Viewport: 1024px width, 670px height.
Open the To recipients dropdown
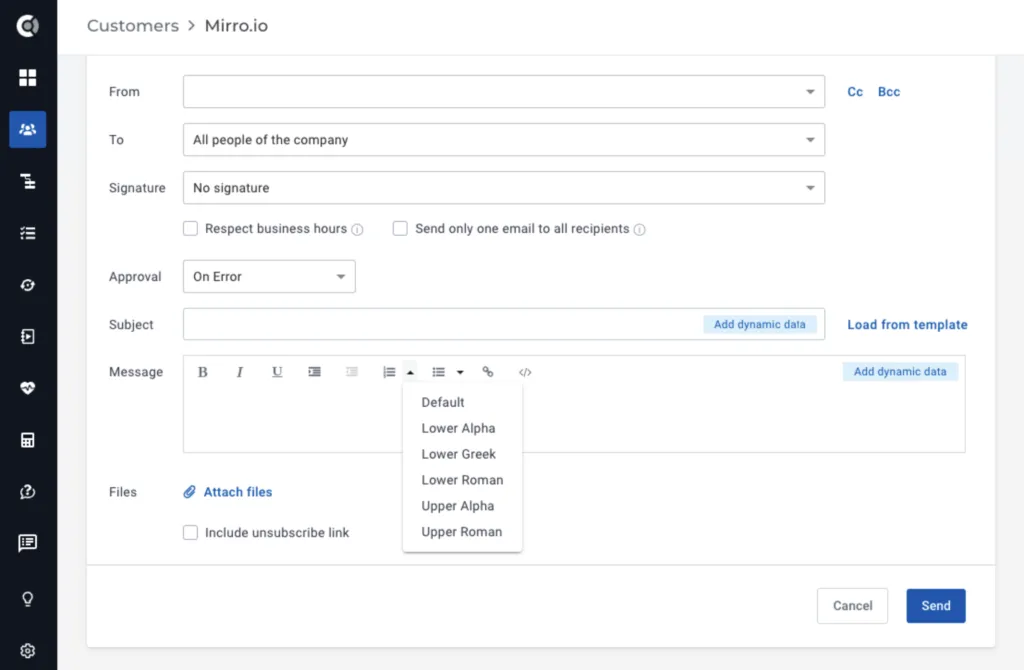(504, 140)
